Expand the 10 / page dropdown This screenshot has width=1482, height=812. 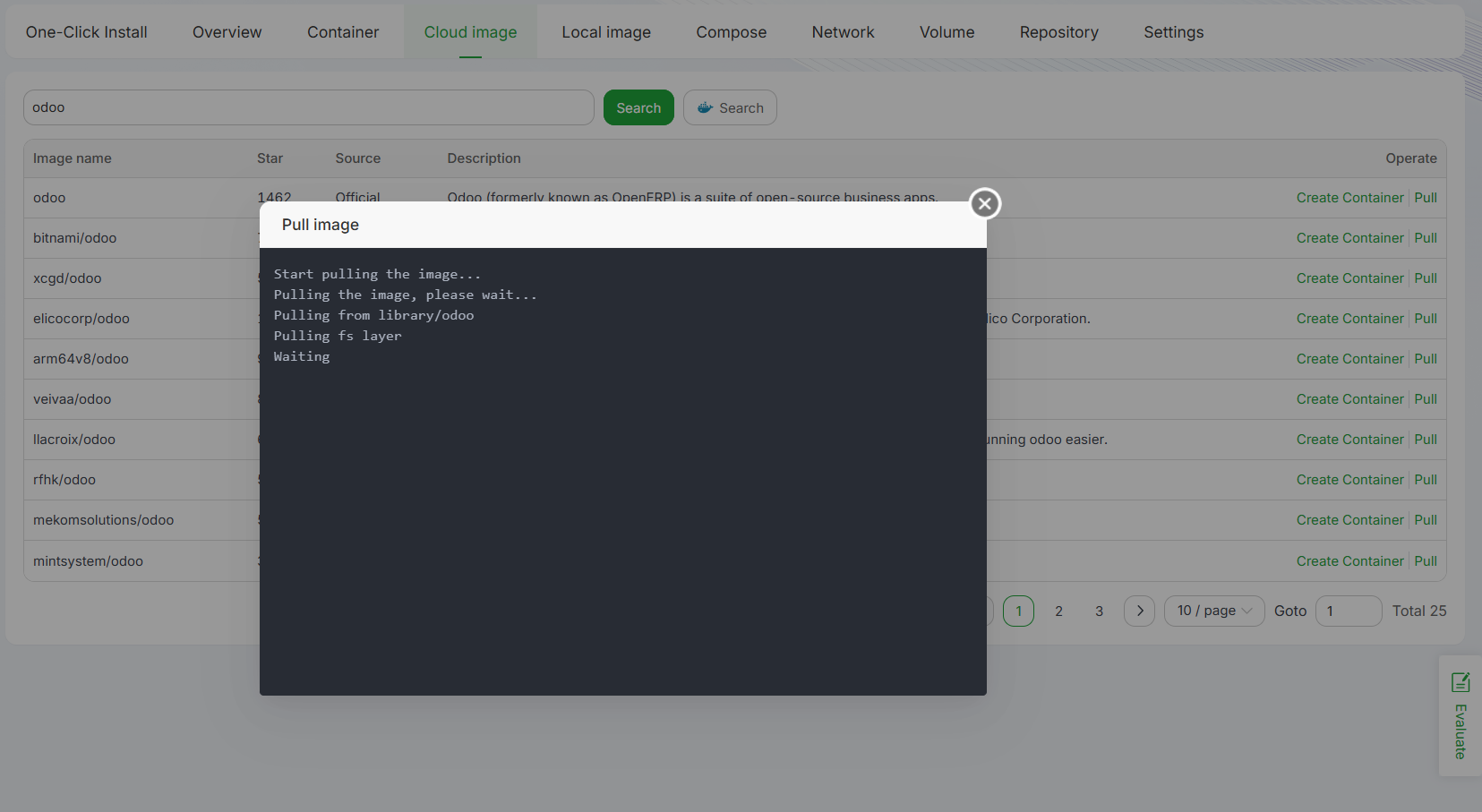click(x=1213, y=611)
